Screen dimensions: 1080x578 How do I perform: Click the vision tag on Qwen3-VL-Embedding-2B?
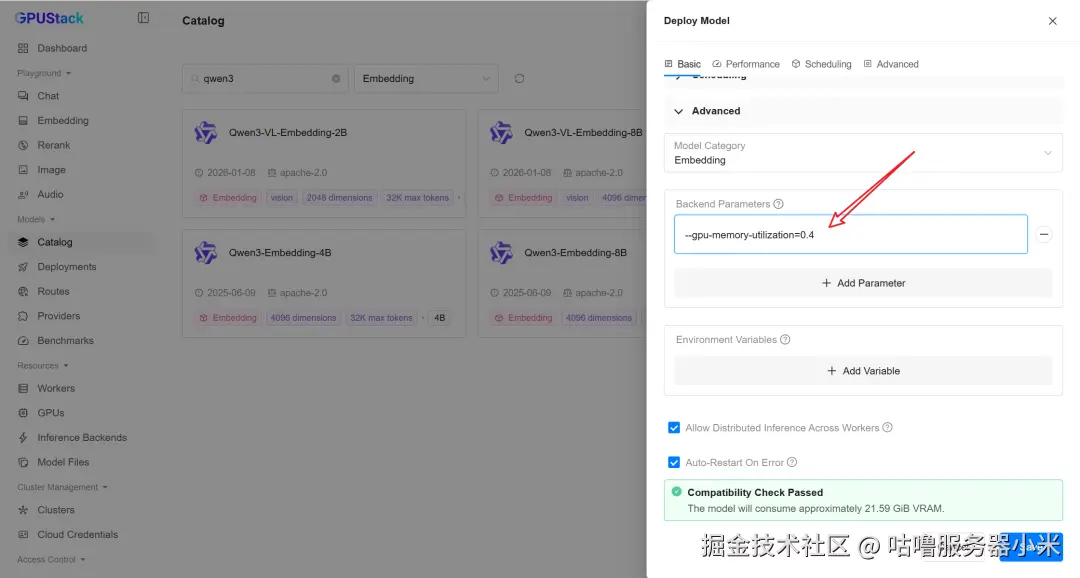(x=282, y=198)
